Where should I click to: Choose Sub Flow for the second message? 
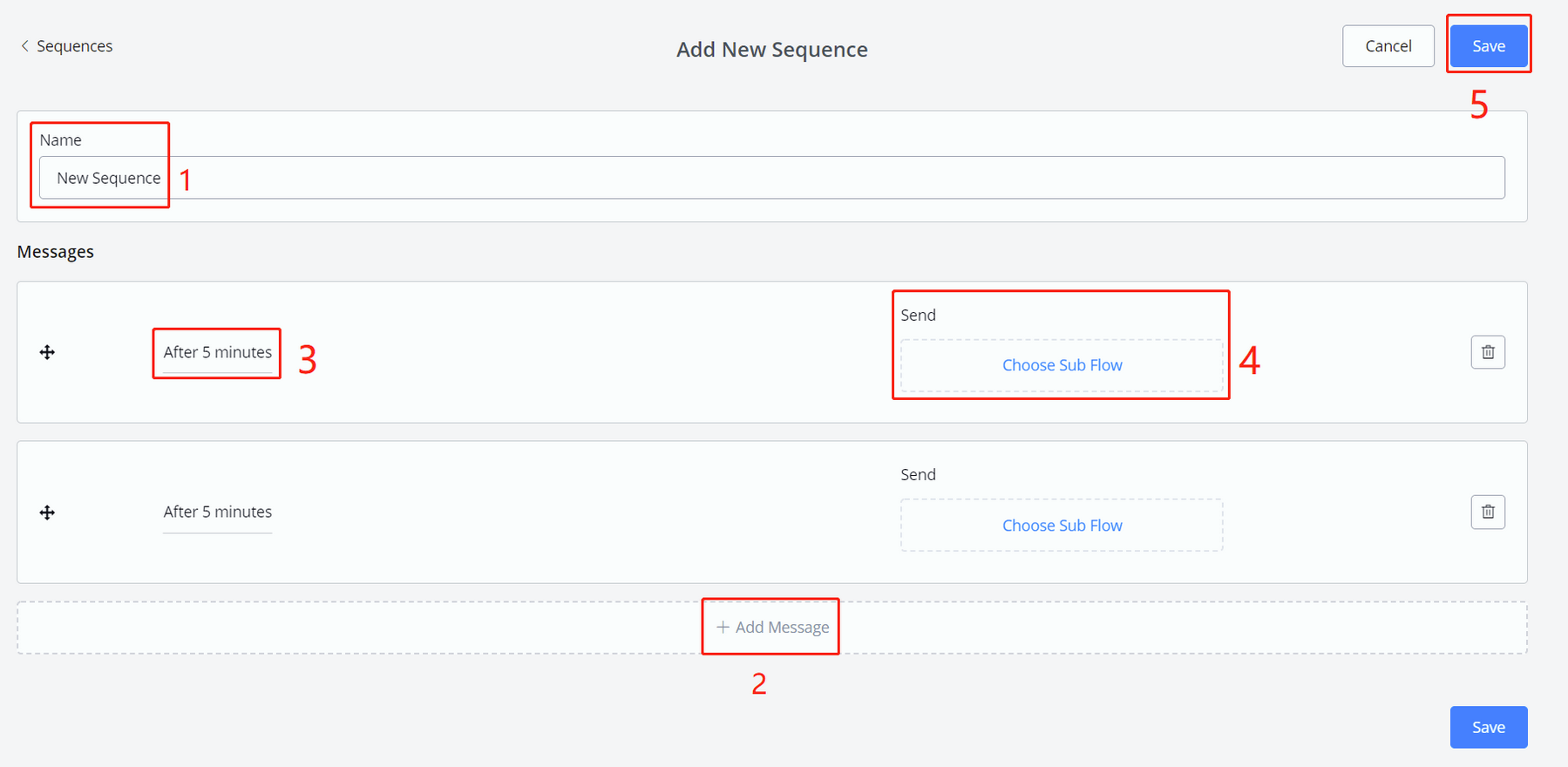(x=1062, y=526)
